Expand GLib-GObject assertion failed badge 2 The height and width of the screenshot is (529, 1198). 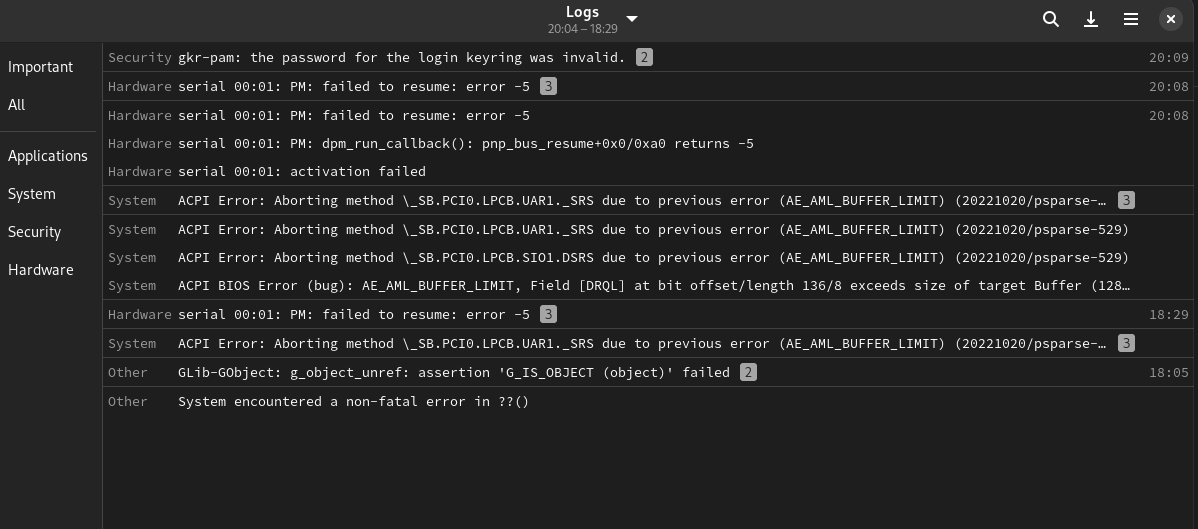click(748, 372)
